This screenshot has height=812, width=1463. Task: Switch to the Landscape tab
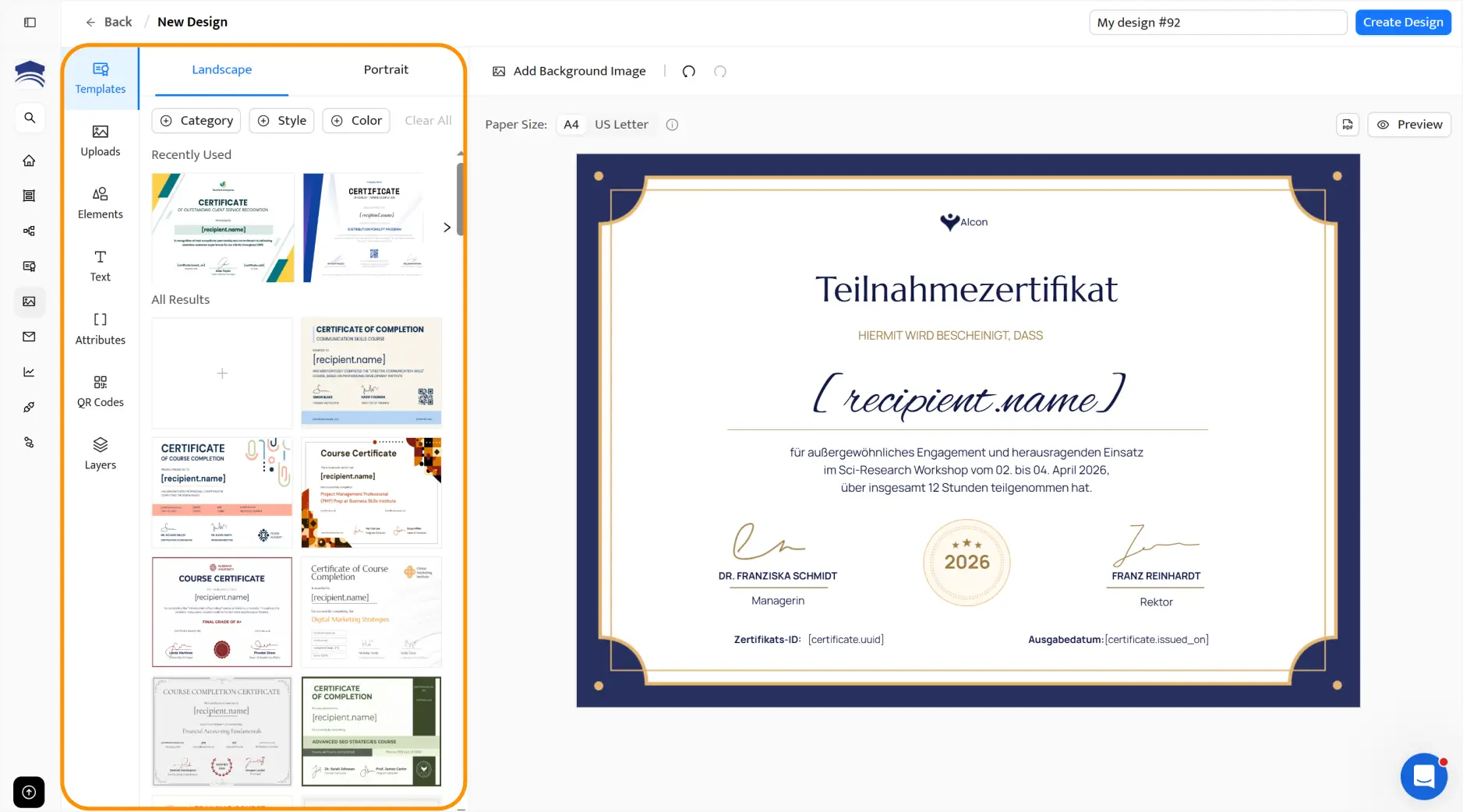[221, 69]
